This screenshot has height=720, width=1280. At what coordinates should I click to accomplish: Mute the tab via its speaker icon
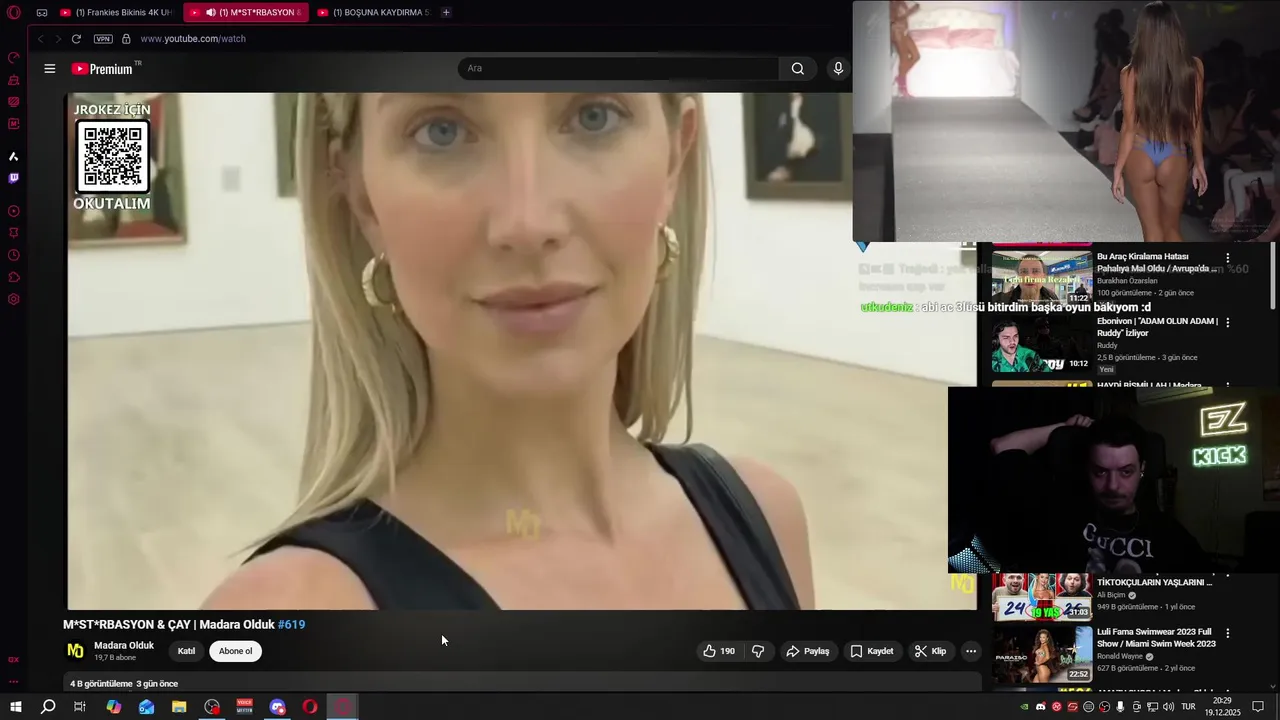point(211,12)
